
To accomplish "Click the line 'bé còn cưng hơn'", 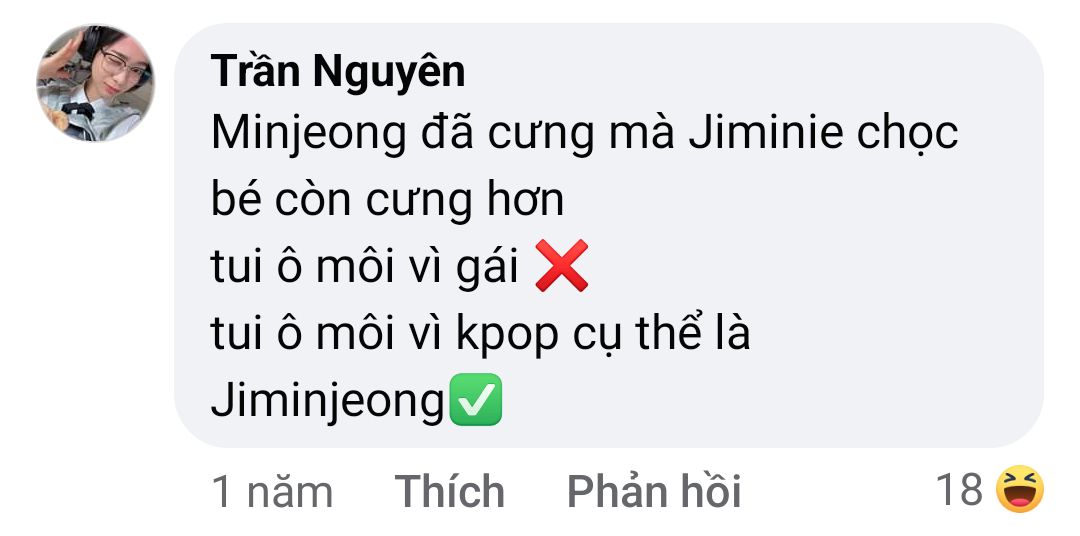I will (388, 201).
